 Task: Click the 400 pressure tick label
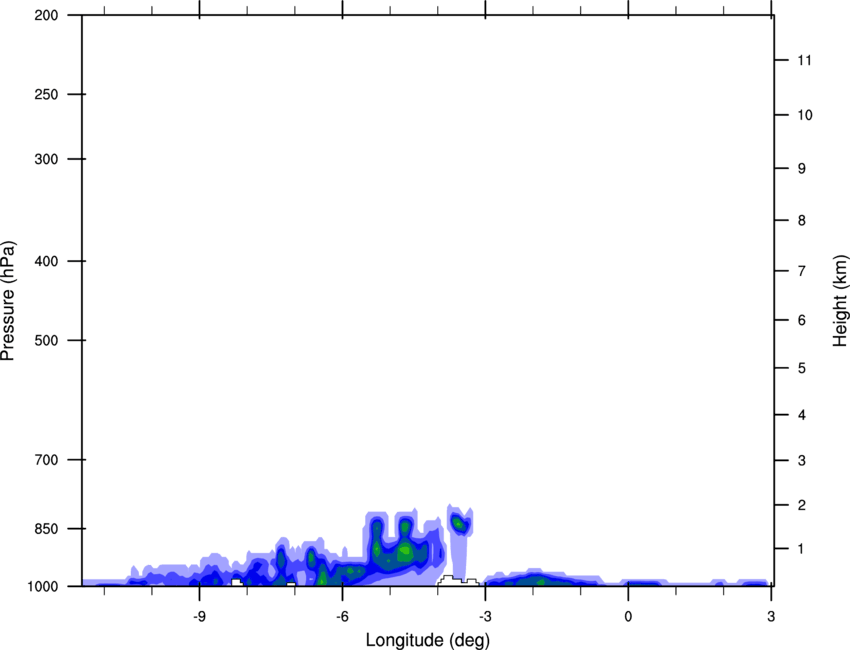[x=46, y=261]
